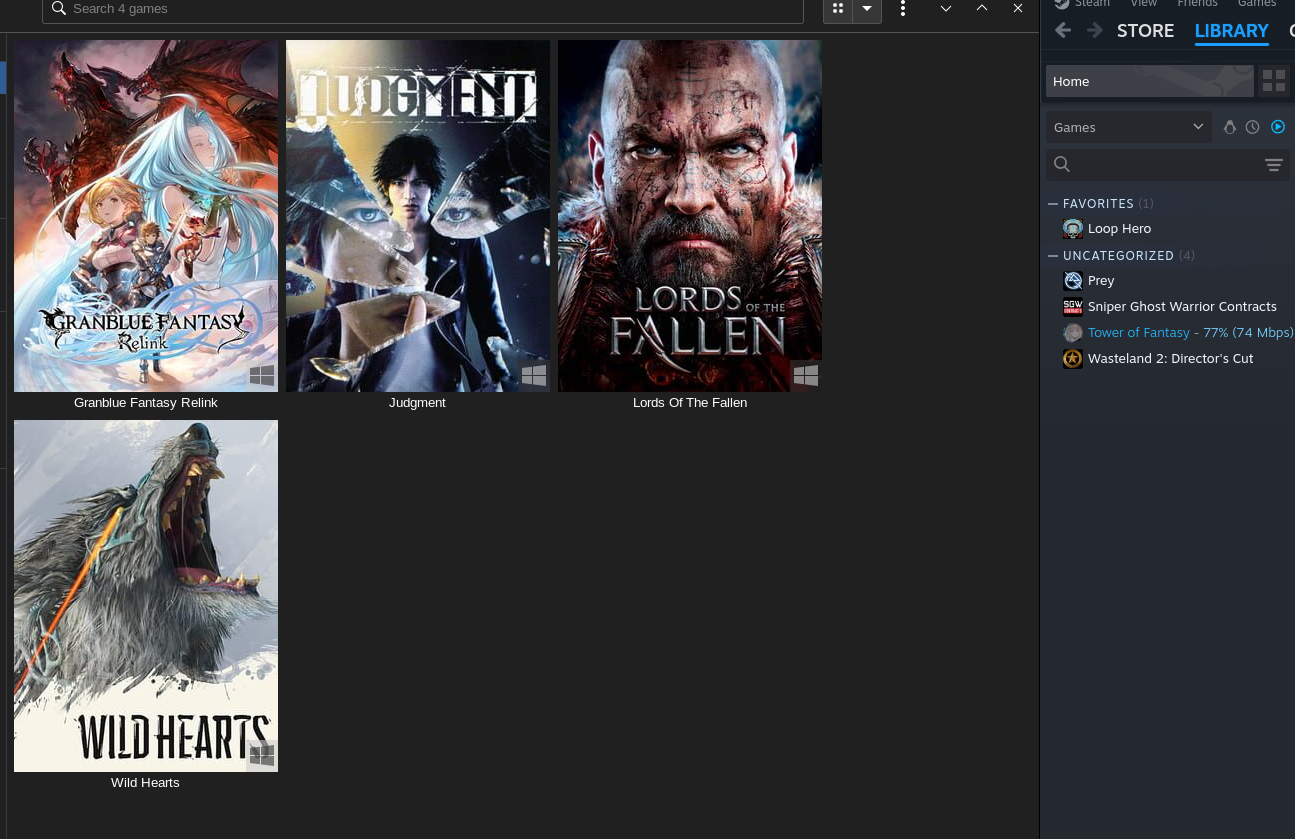This screenshot has width=1295, height=839.
Task: Toggle the ready-to-play filter icon
Action: pos(1277,127)
